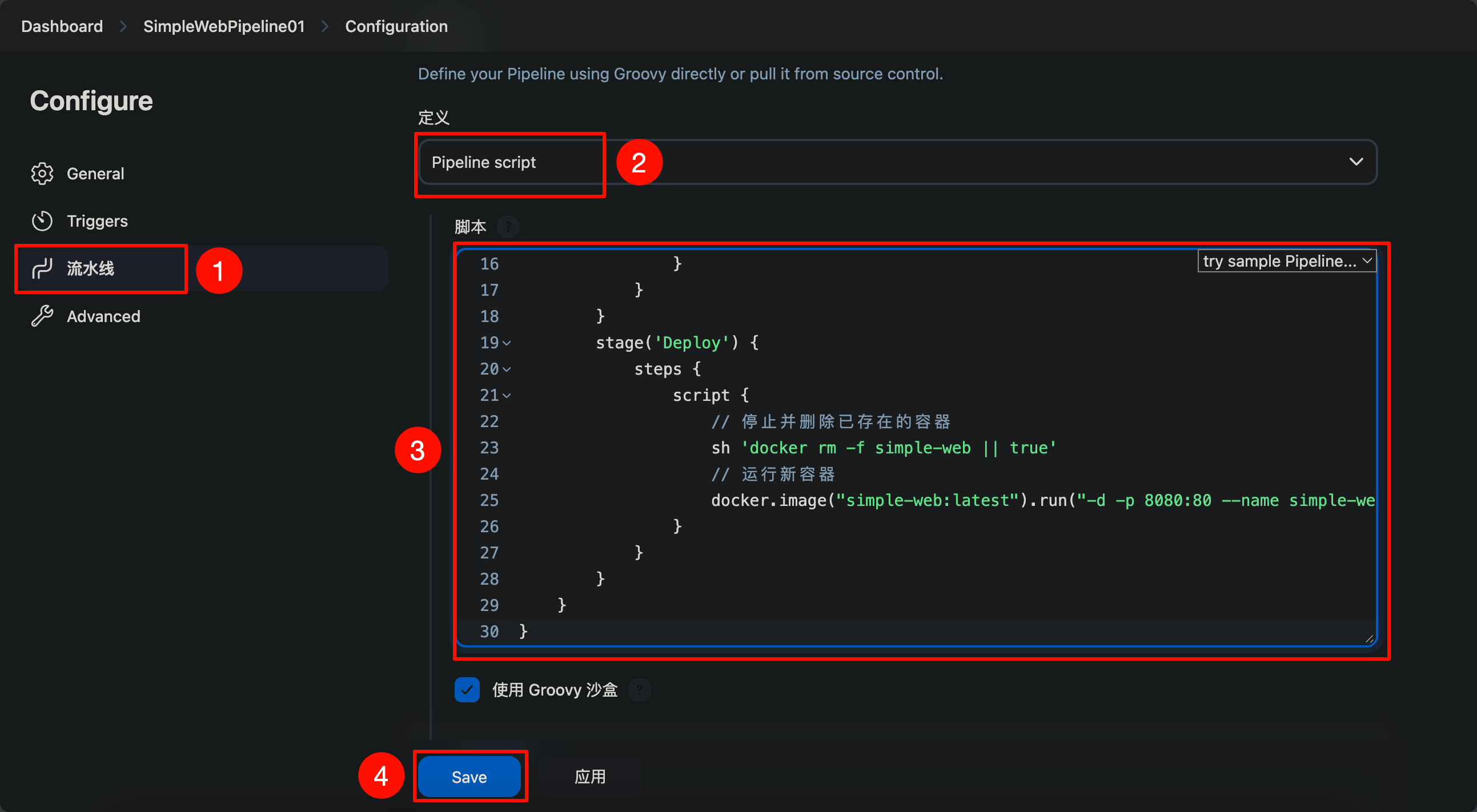Click chevron after Dashboard breadcrumb
The height and width of the screenshot is (812, 1477).
[123, 26]
